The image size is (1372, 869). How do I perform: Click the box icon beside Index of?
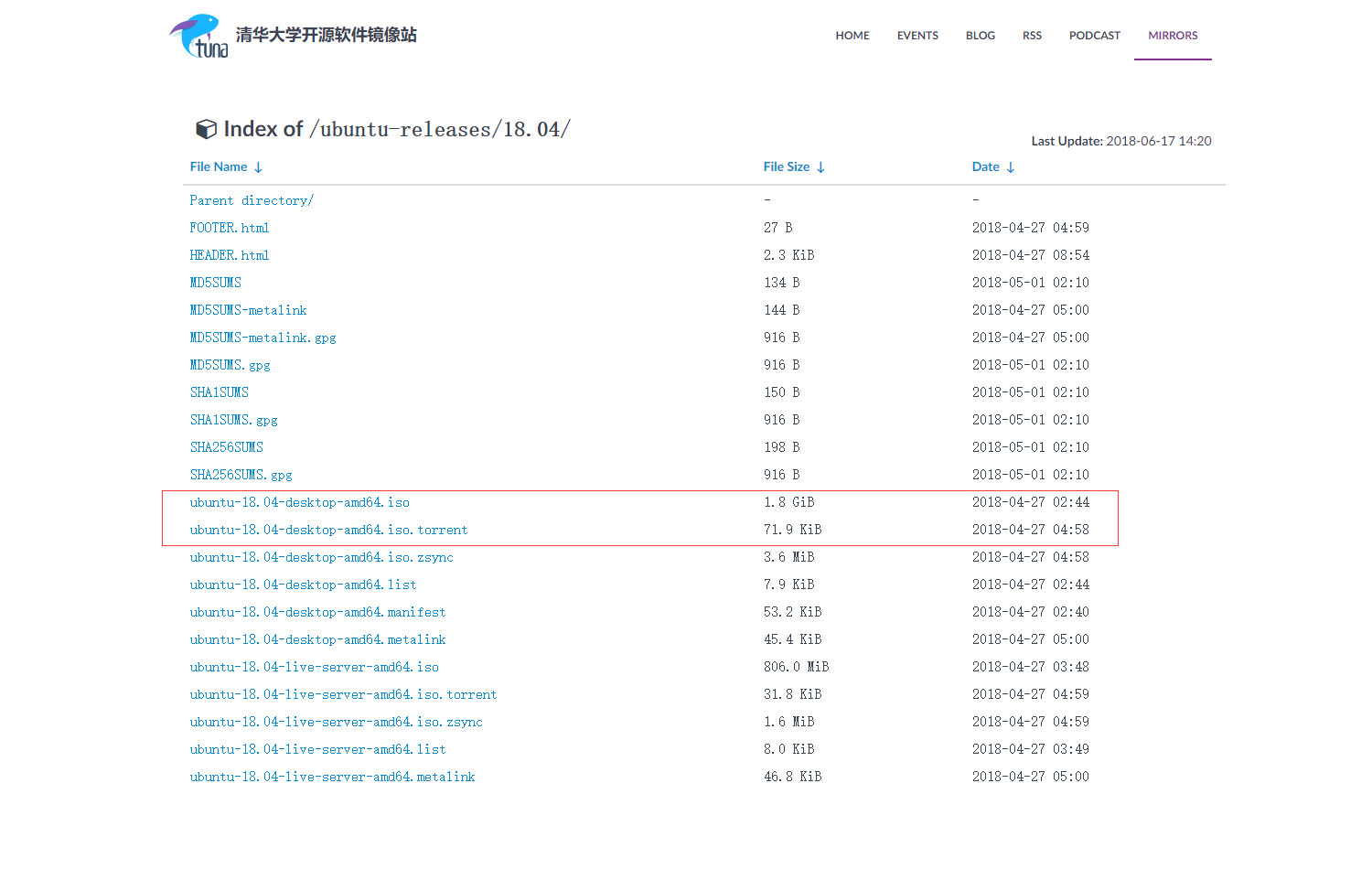pyautogui.click(x=206, y=129)
